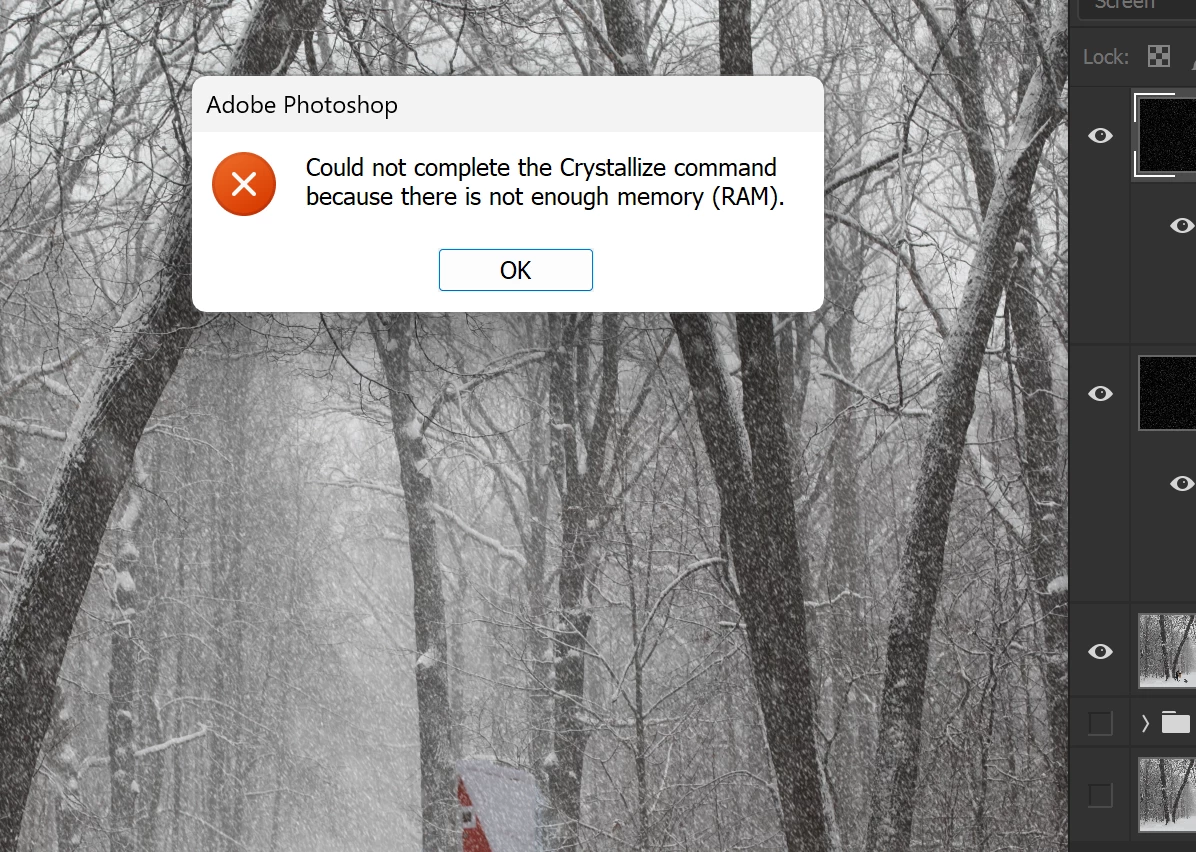
Task: Lock transparent pixels checkerboard icon
Action: (1159, 56)
